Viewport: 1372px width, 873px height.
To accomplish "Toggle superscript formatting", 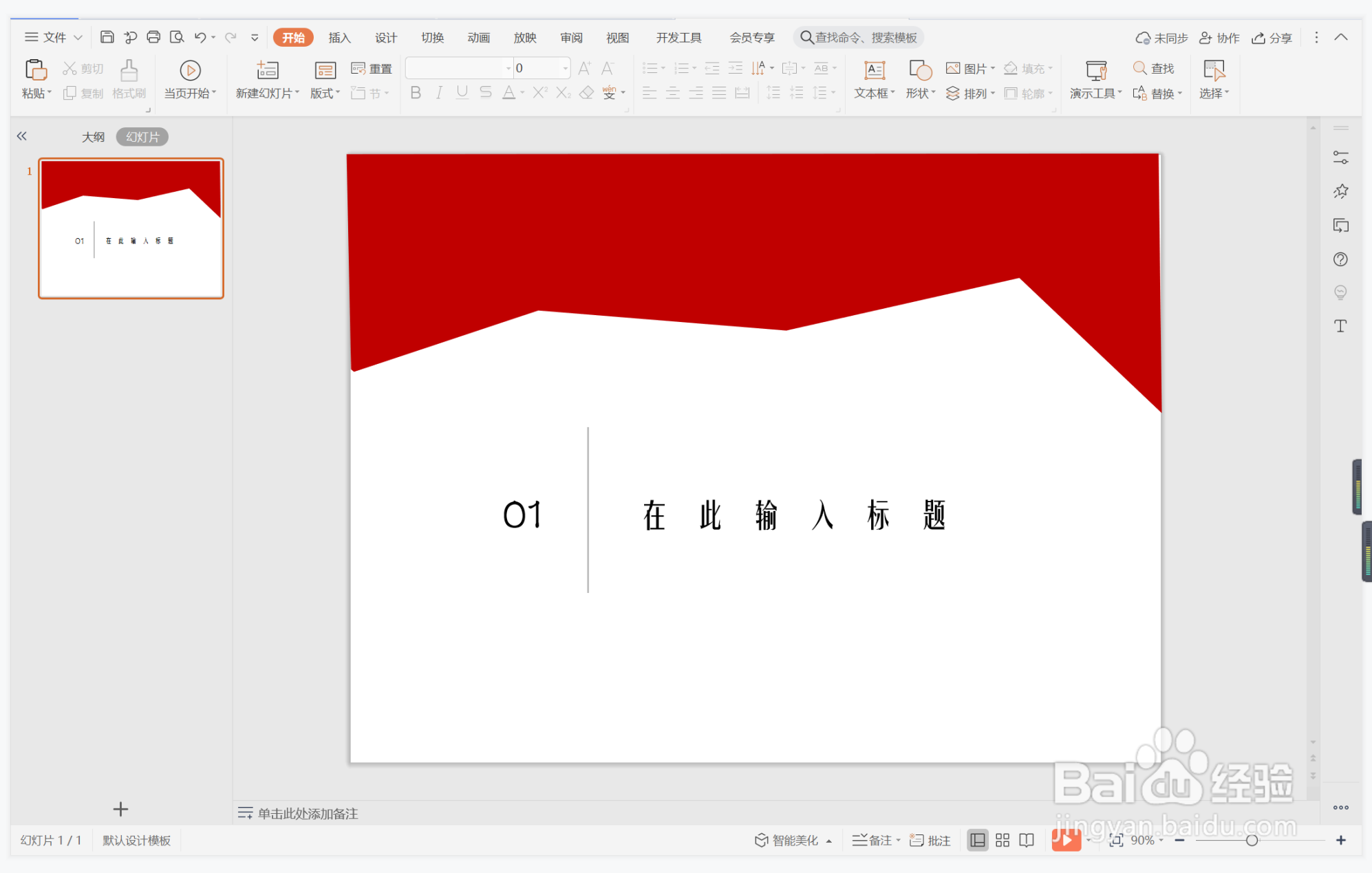I will click(539, 92).
